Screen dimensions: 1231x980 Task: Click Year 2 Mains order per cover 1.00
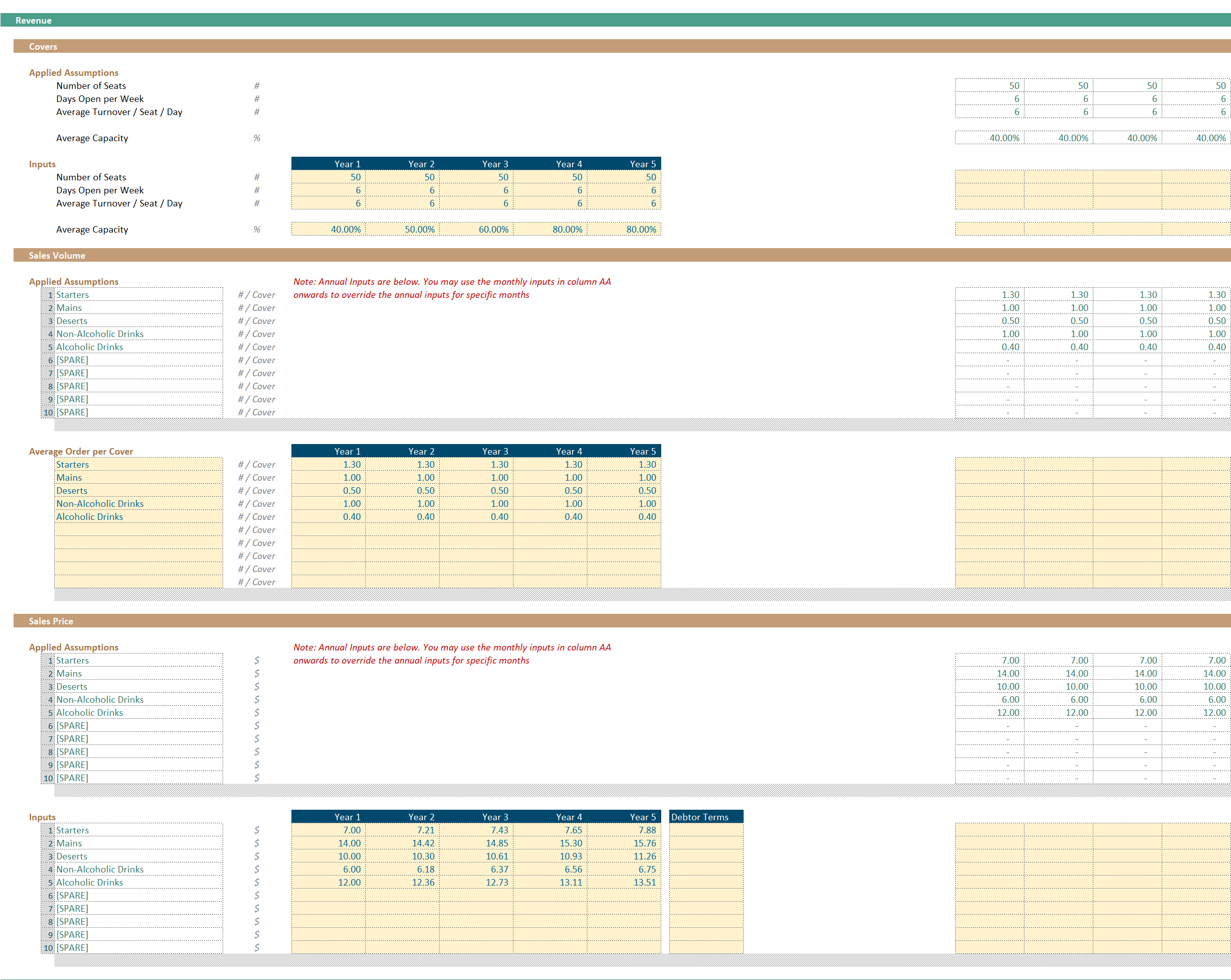point(402,478)
